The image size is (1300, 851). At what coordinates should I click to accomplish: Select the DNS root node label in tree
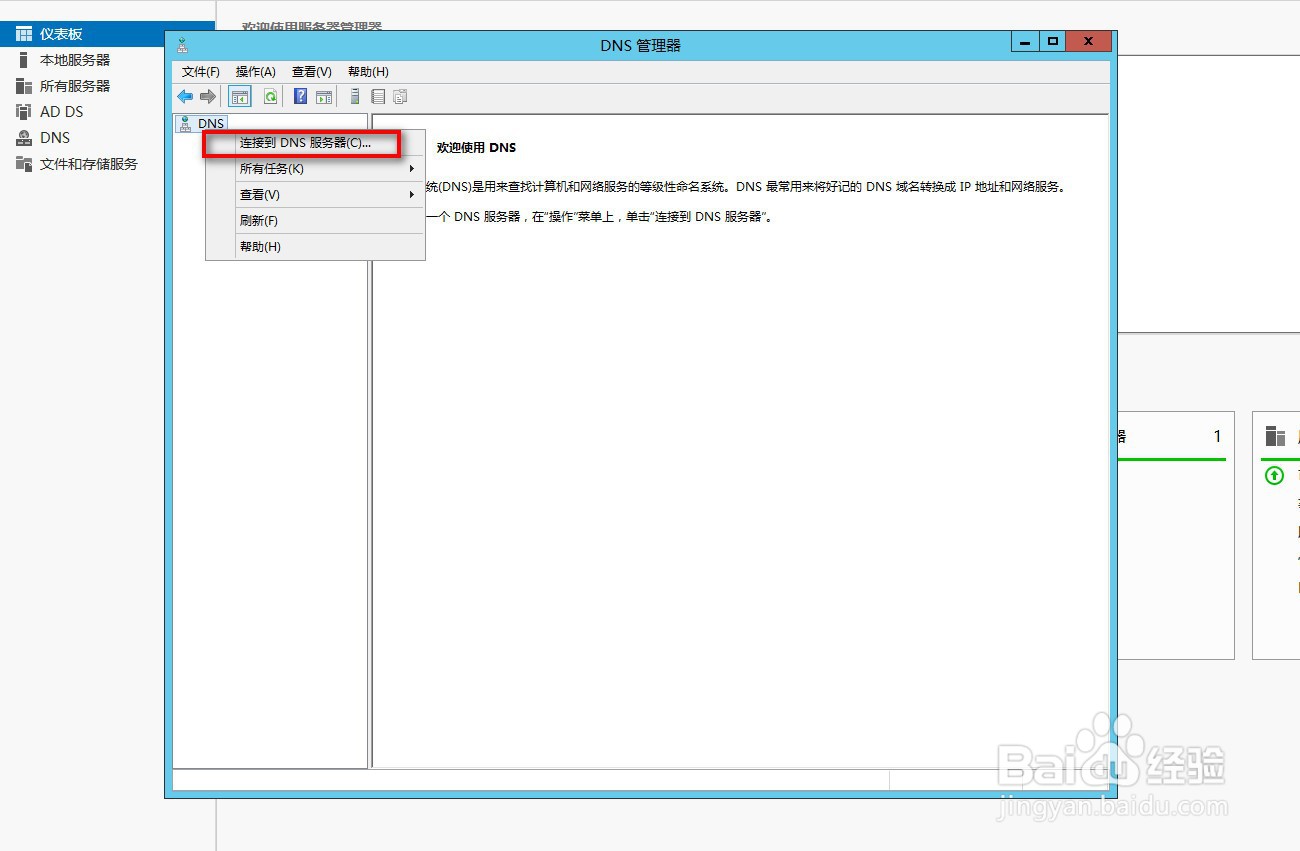pyautogui.click(x=211, y=123)
